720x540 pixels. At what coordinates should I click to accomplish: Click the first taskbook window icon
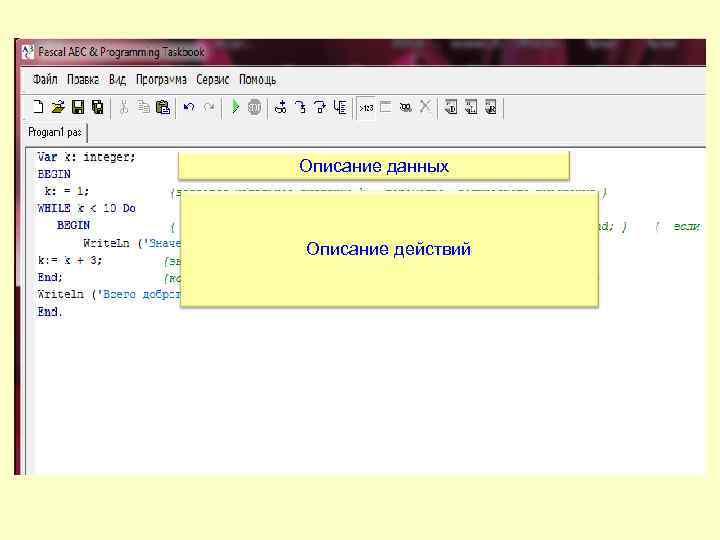pos(451,107)
